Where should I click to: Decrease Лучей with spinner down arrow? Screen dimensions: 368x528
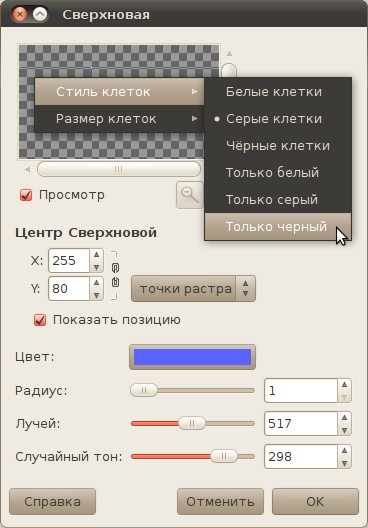344,430
